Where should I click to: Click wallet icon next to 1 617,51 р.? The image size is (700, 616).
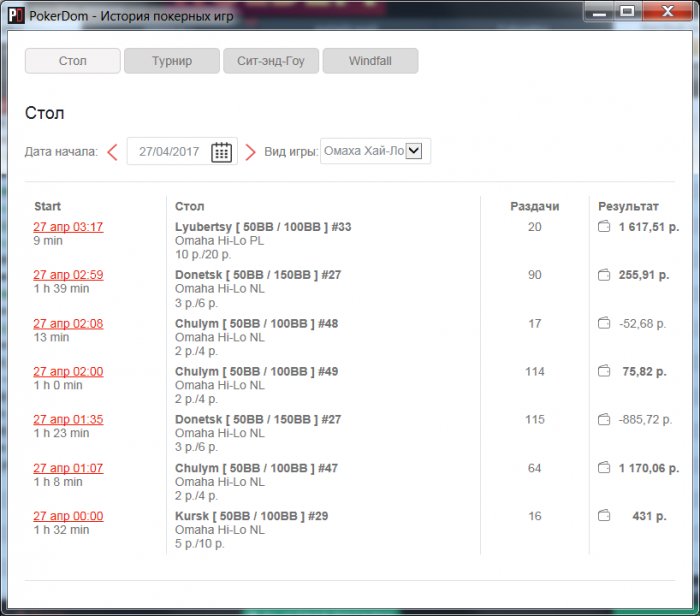pyautogui.click(x=604, y=227)
